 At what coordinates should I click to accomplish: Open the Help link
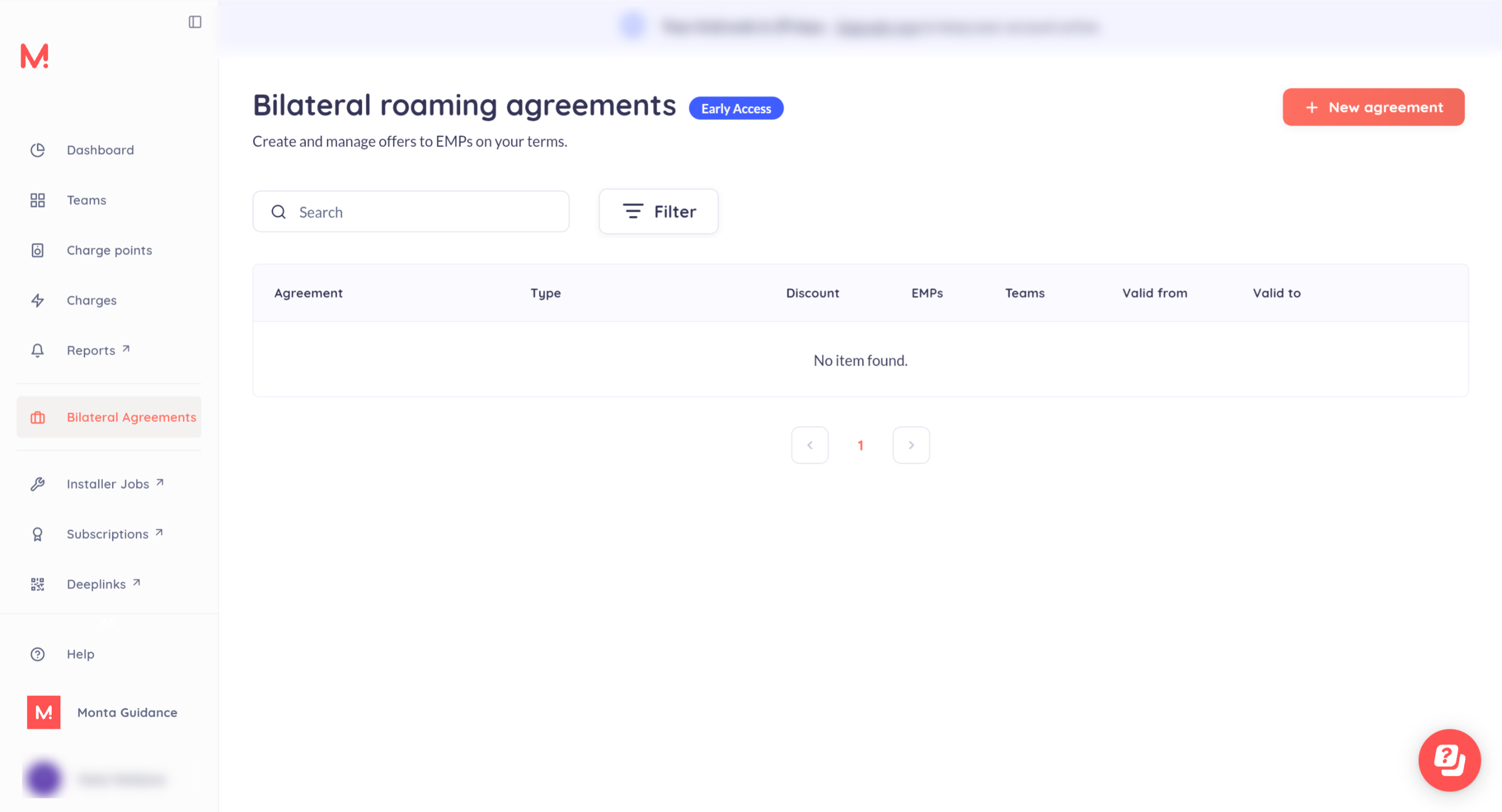[80, 654]
